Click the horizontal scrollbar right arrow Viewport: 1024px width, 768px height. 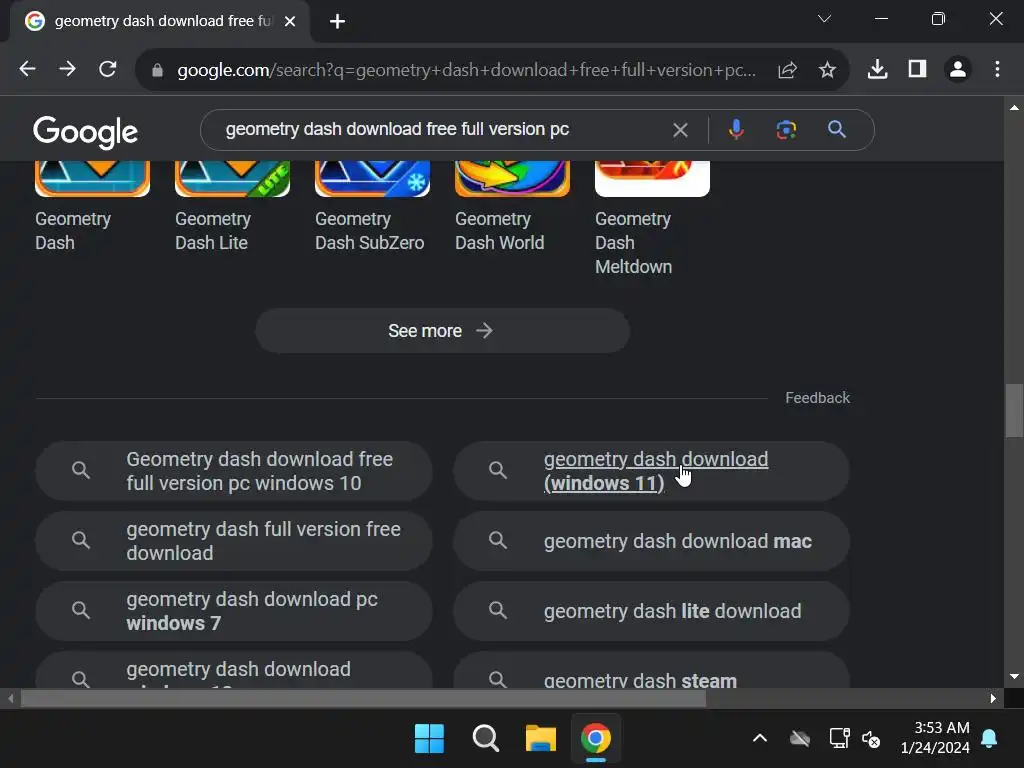click(993, 698)
